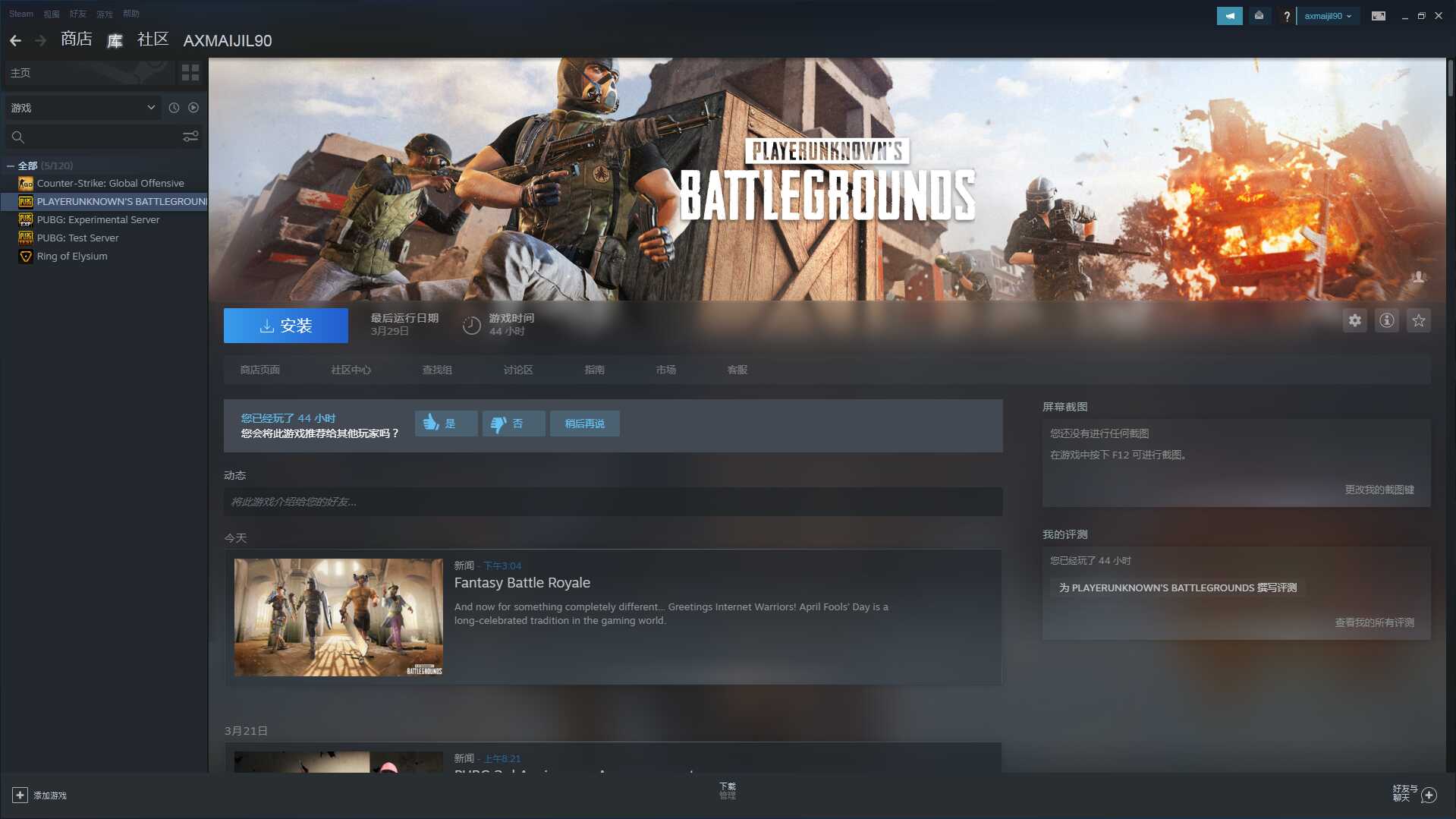This screenshot has width=1456, height=819.
Task: Switch to the 社区 tab
Action: tap(153, 39)
